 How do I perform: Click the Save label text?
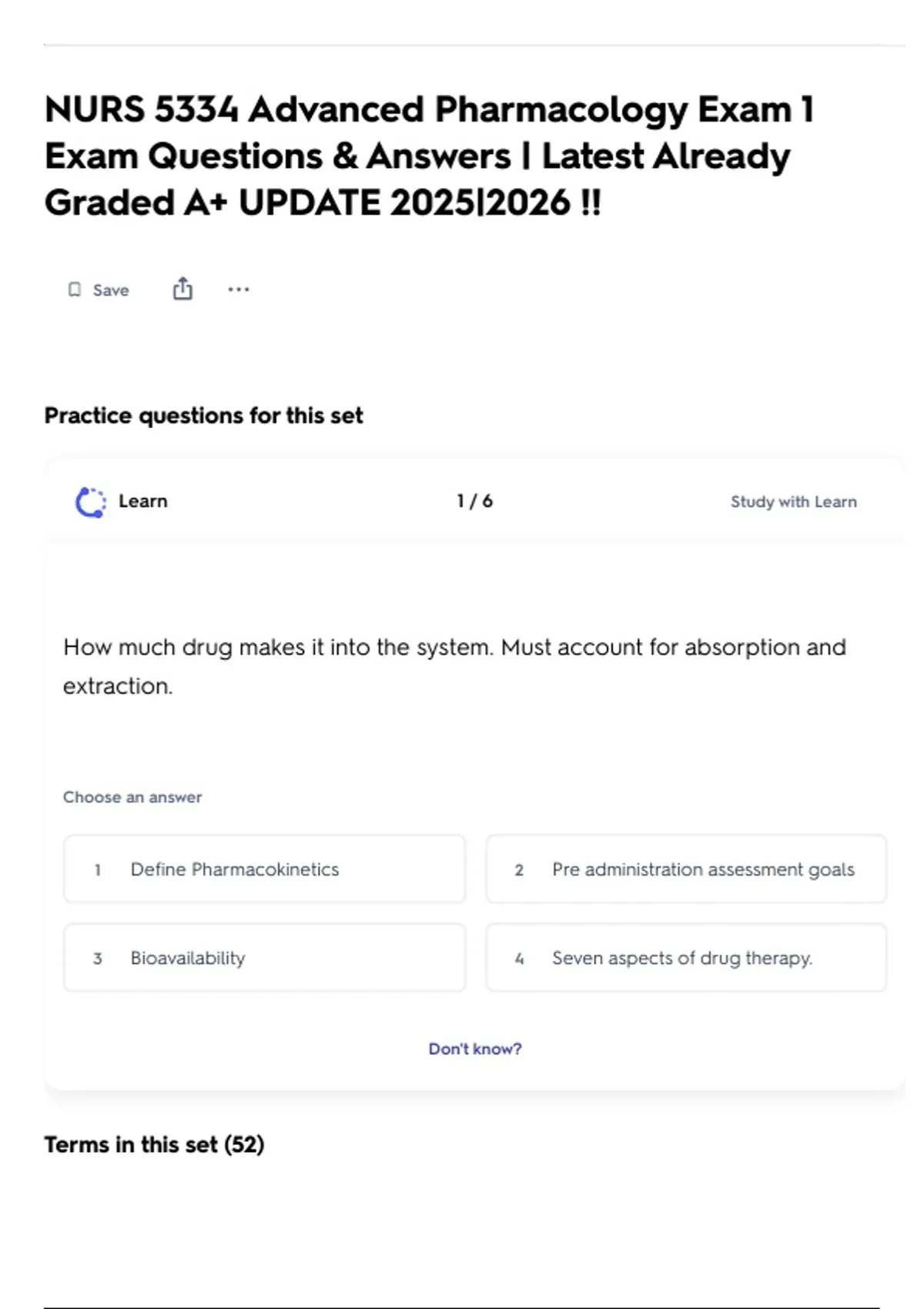pyautogui.click(x=111, y=290)
